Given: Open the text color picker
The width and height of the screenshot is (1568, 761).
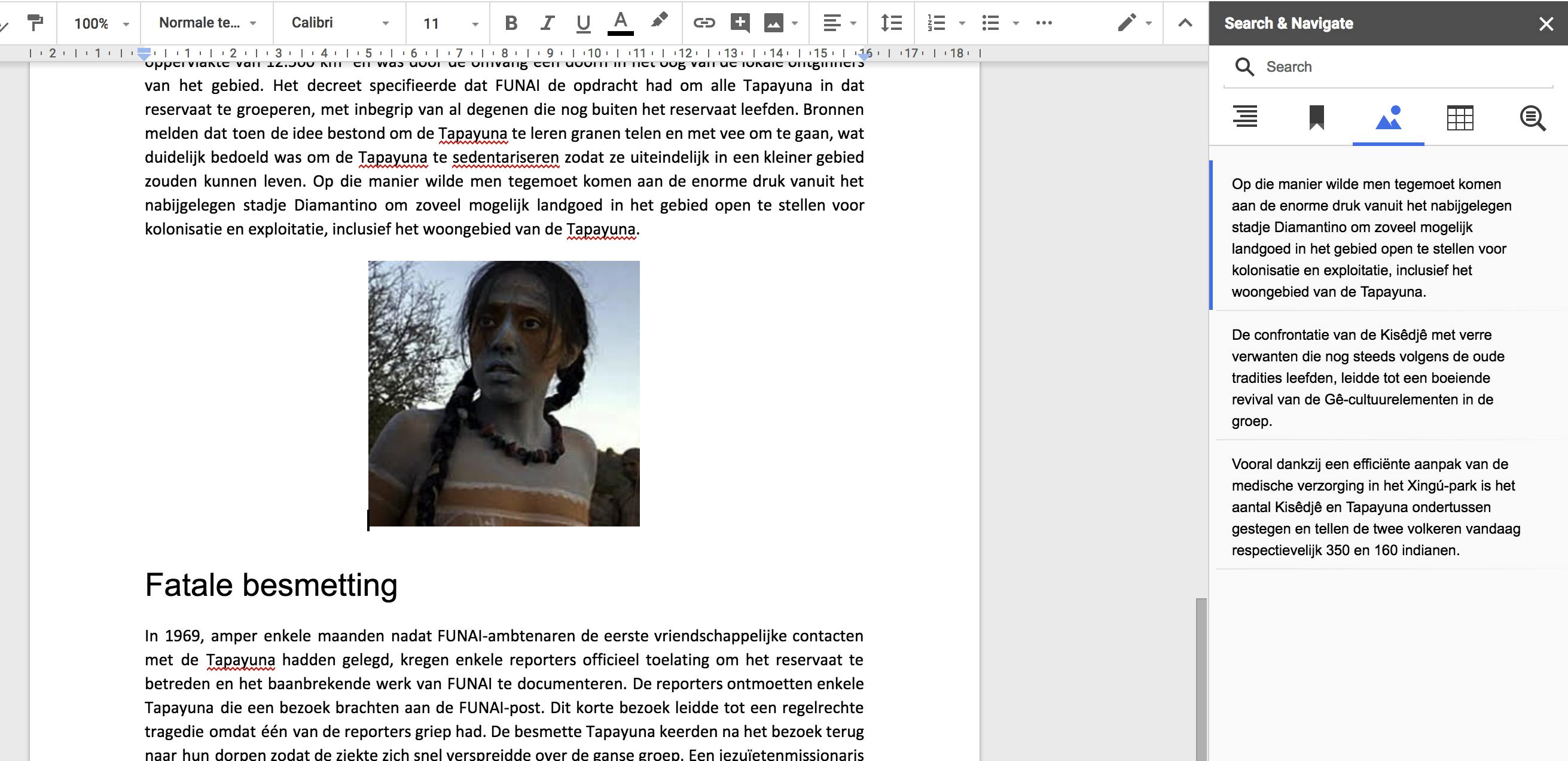Looking at the screenshot, I should coord(620,23).
